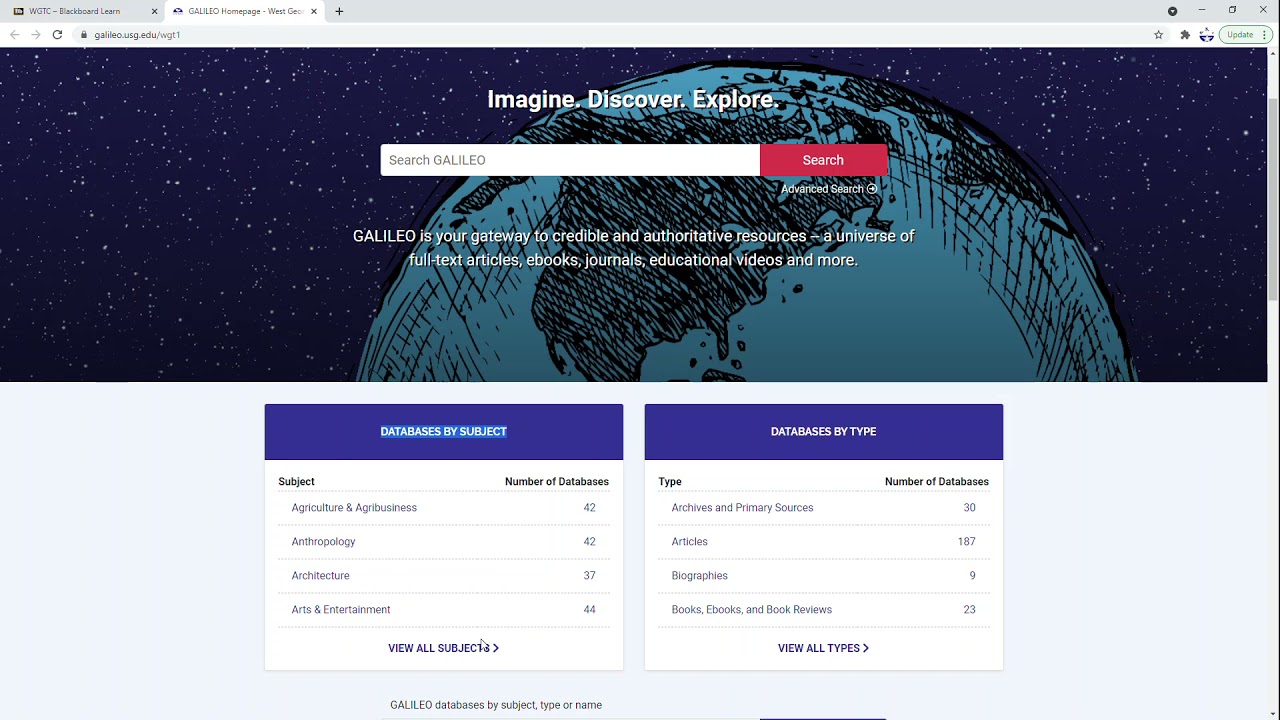This screenshot has width=1280, height=720.
Task: Click View All Types link
Action: [x=823, y=648]
